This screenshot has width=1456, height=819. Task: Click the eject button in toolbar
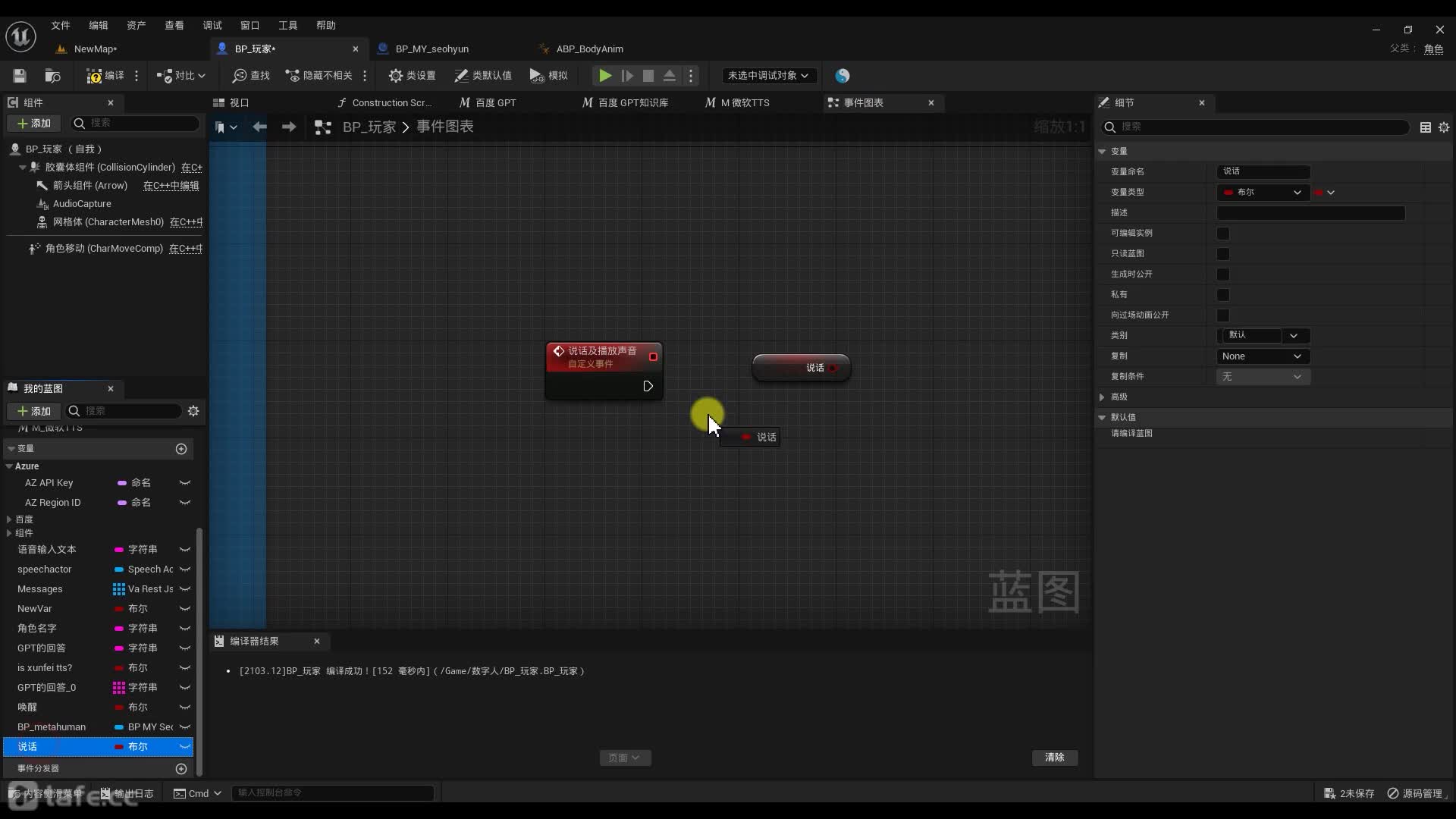pyautogui.click(x=670, y=76)
